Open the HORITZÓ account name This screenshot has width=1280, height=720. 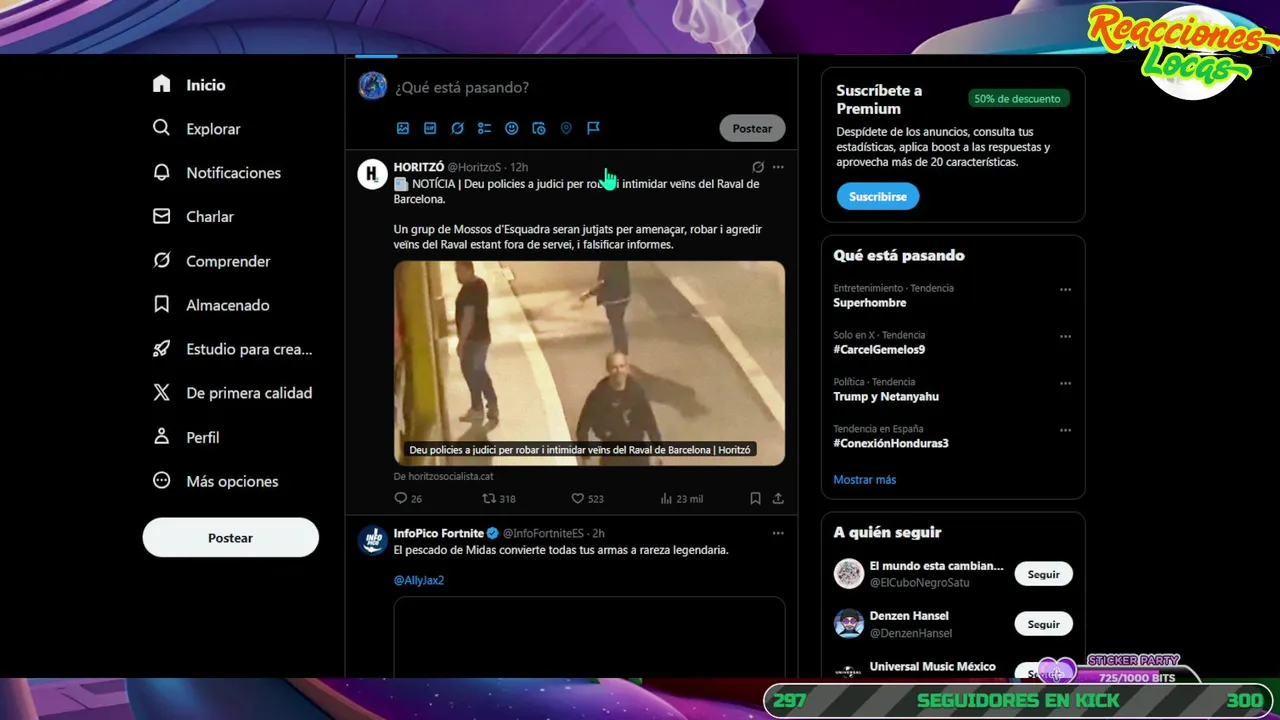419,167
